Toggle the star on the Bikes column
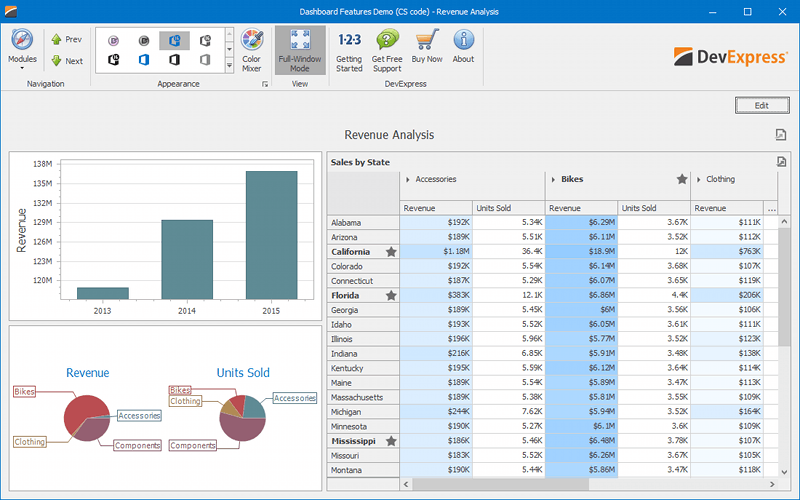Viewport: 800px width, 500px height. click(x=682, y=180)
